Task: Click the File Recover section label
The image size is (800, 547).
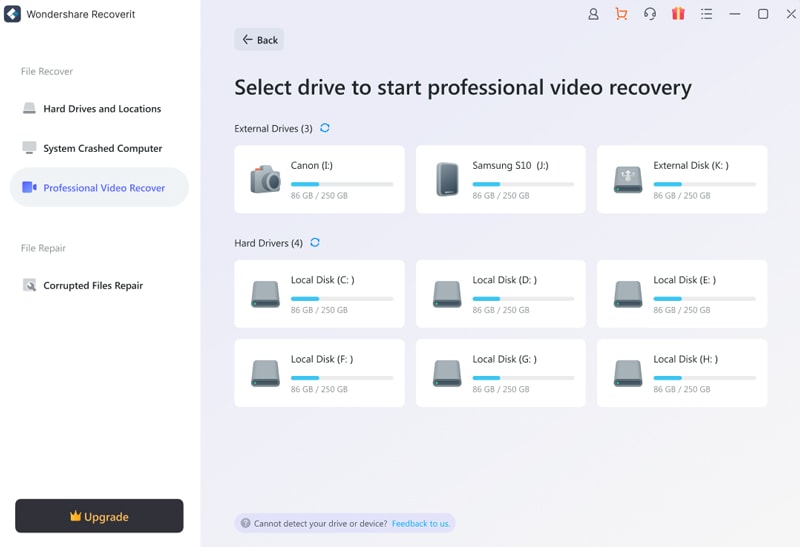Action: point(47,71)
